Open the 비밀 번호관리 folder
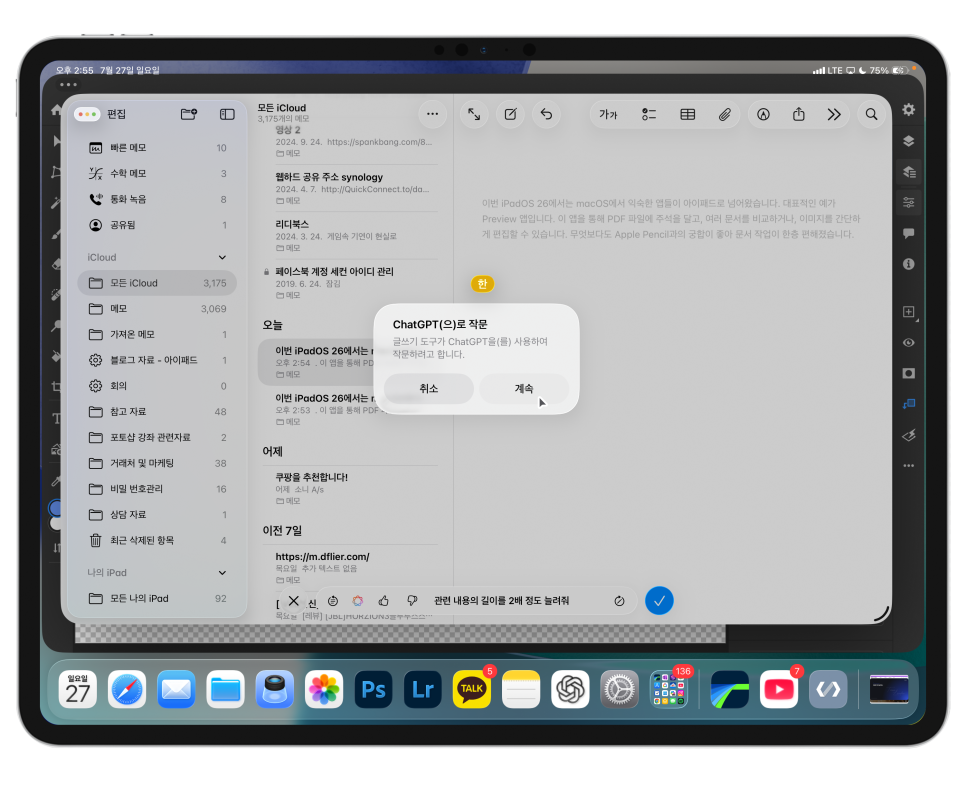Image resolution: width=966 pixels, height=785 pixels. (x=157, y=489)
